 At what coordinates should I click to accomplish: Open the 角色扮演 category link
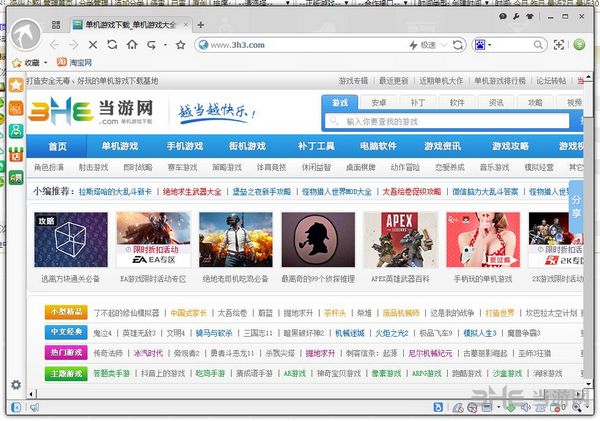pyautogui.click(x=49, y=167)
